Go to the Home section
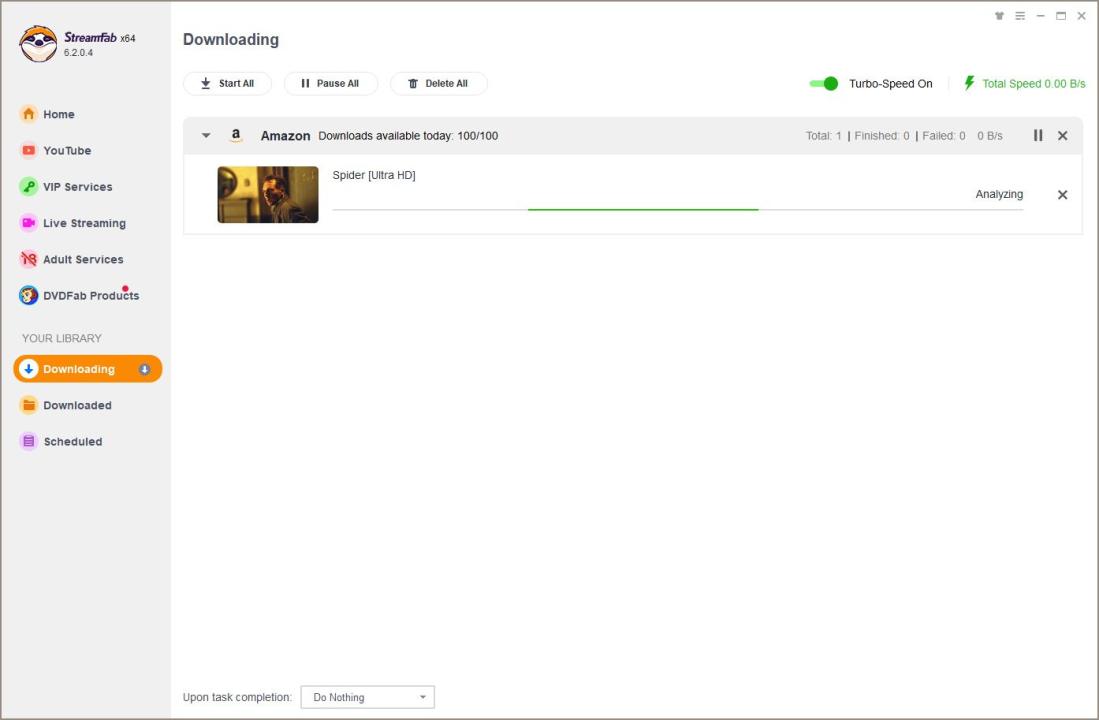The image size is (1099, 720). click(x=58, y=114)
